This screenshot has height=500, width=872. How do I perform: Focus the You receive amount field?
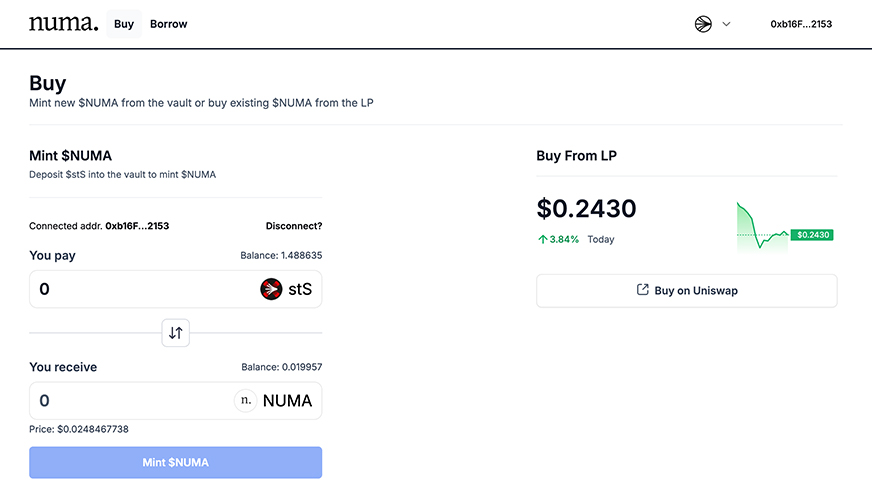click(x=130, y=401)
